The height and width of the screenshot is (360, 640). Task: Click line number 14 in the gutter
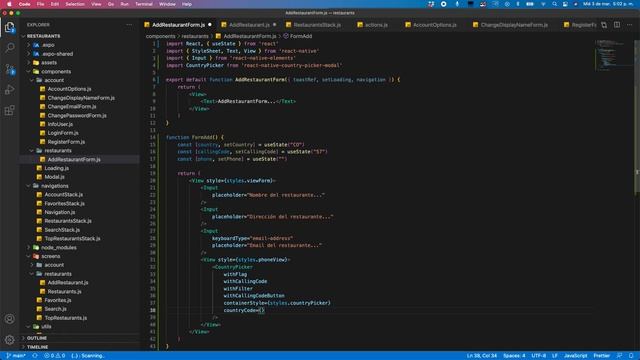[x=153, y=138]
